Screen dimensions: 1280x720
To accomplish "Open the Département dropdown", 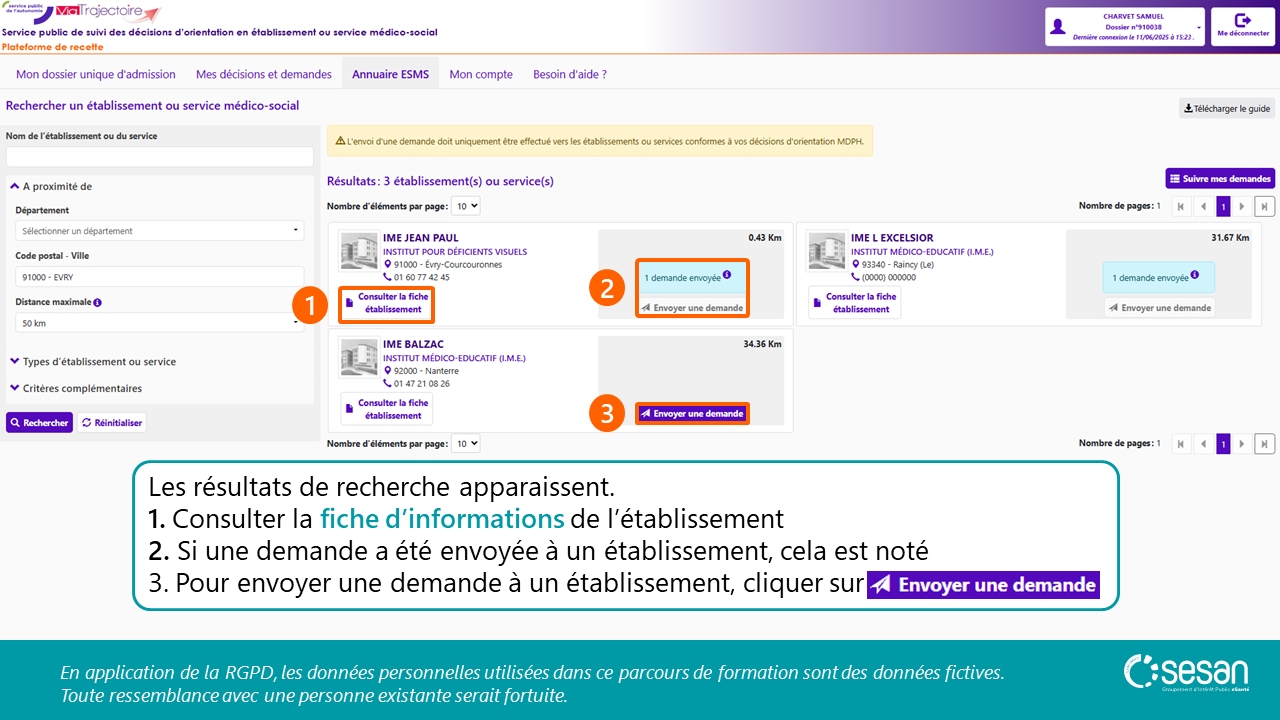I will [x=160, y=231].
